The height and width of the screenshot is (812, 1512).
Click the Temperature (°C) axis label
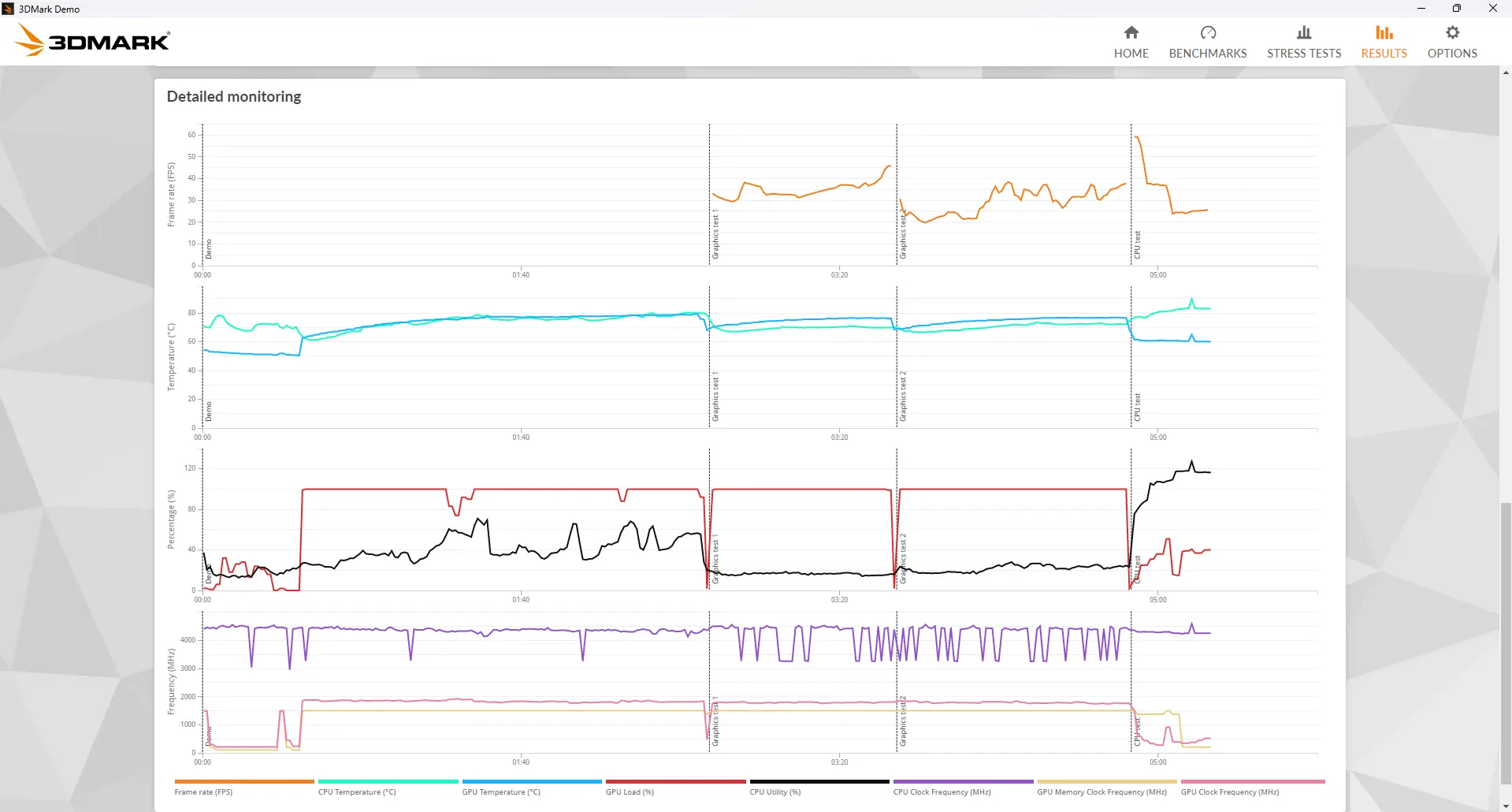tap(171, 357)
